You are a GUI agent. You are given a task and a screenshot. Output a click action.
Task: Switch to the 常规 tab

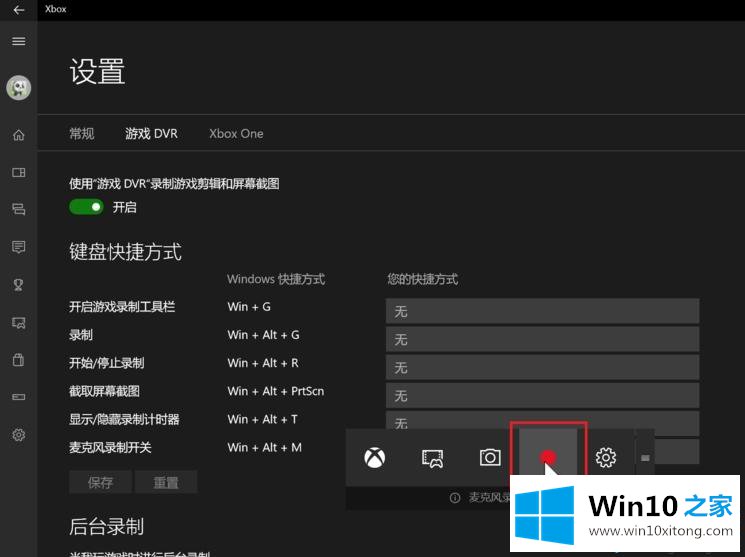(x=82, y=134)
